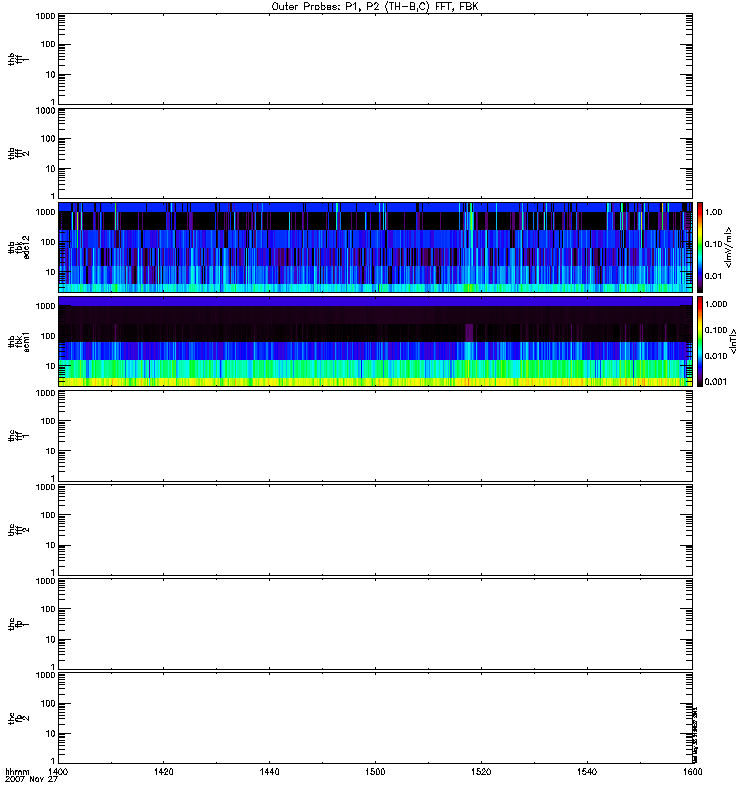Click the 1440 time tick label
Screen dimensions: 750x800
(270, 772)
